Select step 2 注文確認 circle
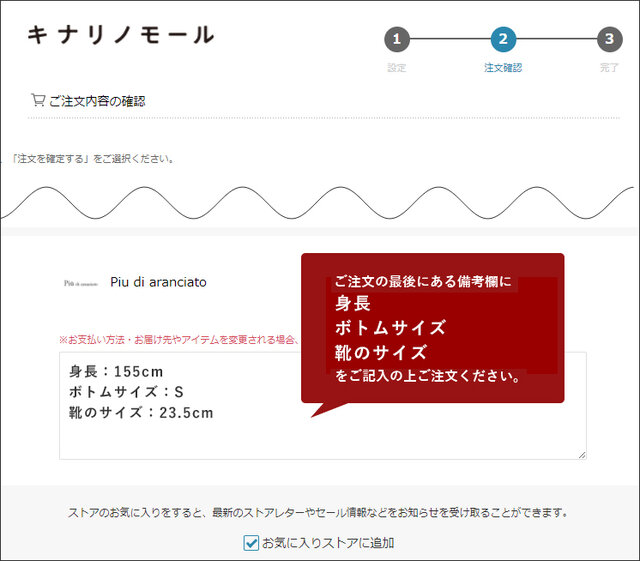The height and width of the screenshot is (561, 640). point(503,39)
